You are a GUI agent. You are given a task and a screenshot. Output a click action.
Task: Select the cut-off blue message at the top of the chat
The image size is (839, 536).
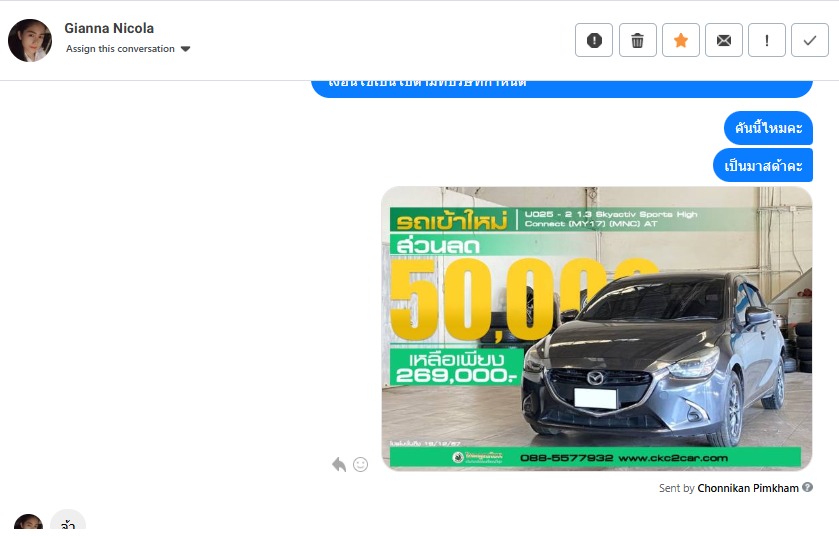tap(562, 88)
